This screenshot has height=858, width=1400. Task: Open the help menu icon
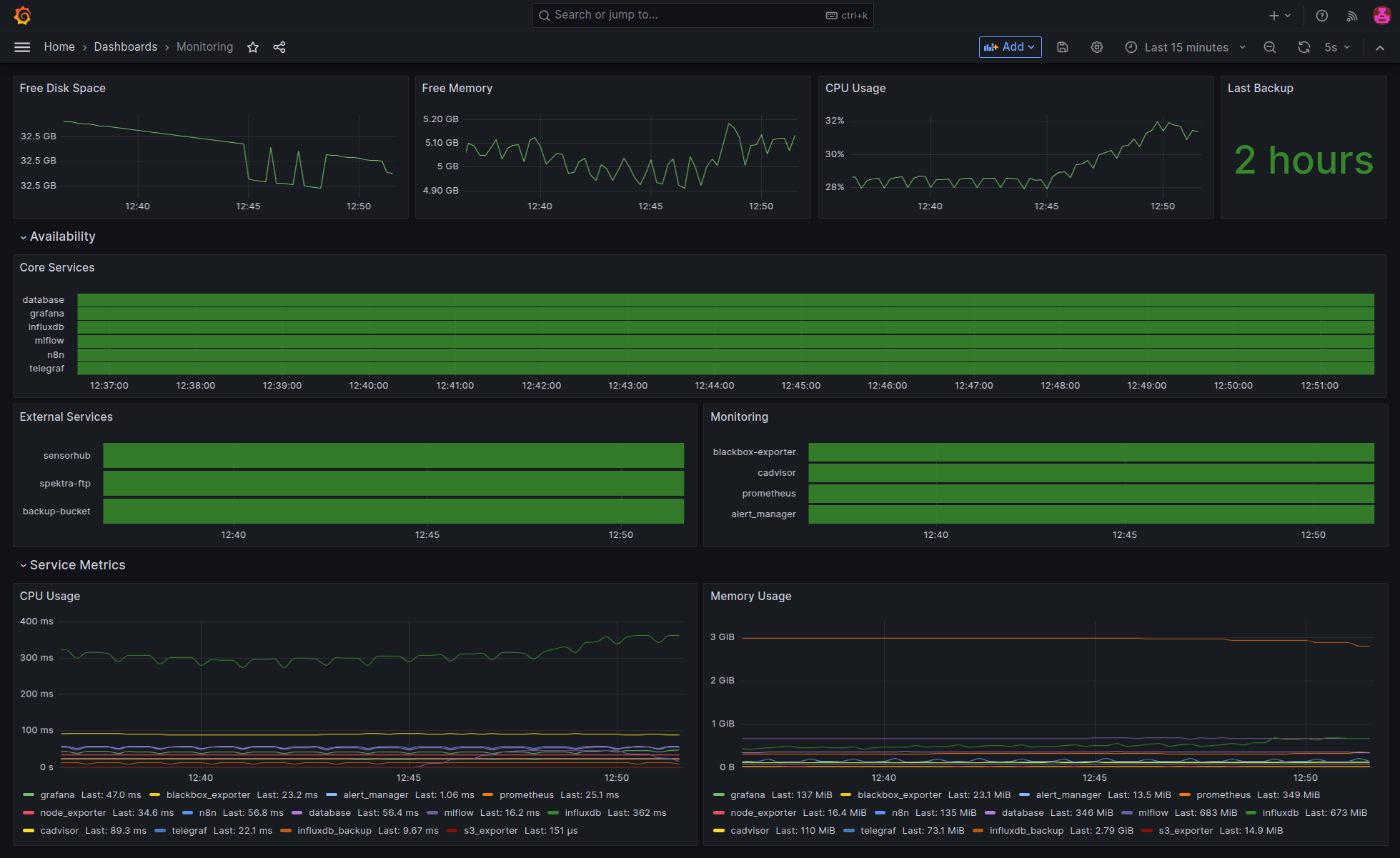click(x=1321, y=15)
